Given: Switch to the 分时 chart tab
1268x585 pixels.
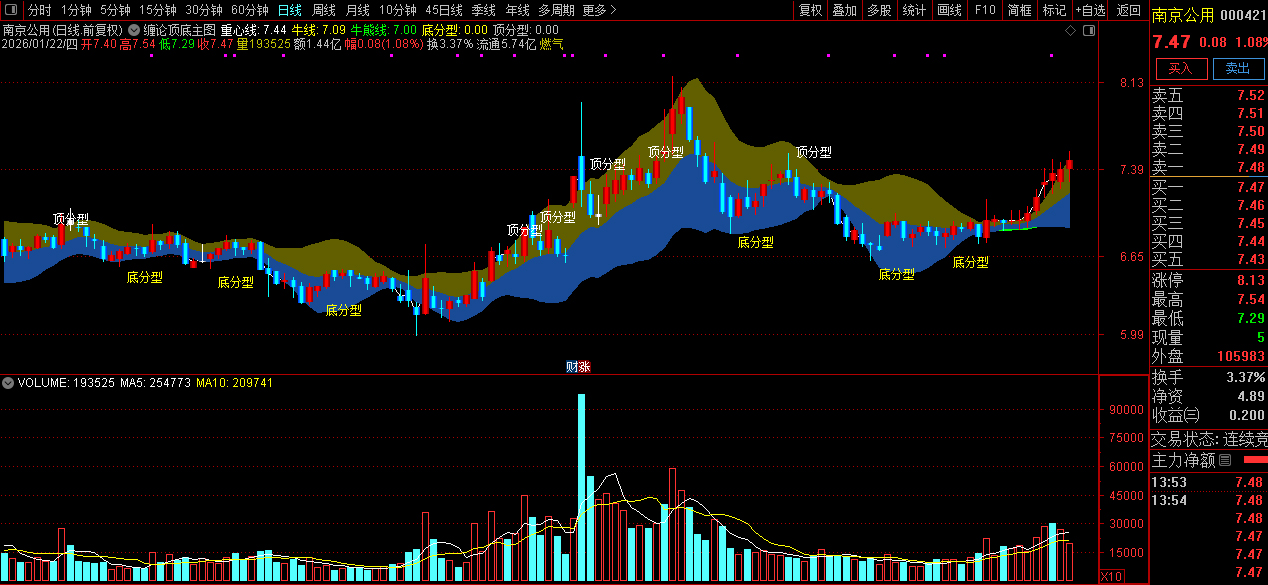Looking at the screenshot, I should point(39,10).
